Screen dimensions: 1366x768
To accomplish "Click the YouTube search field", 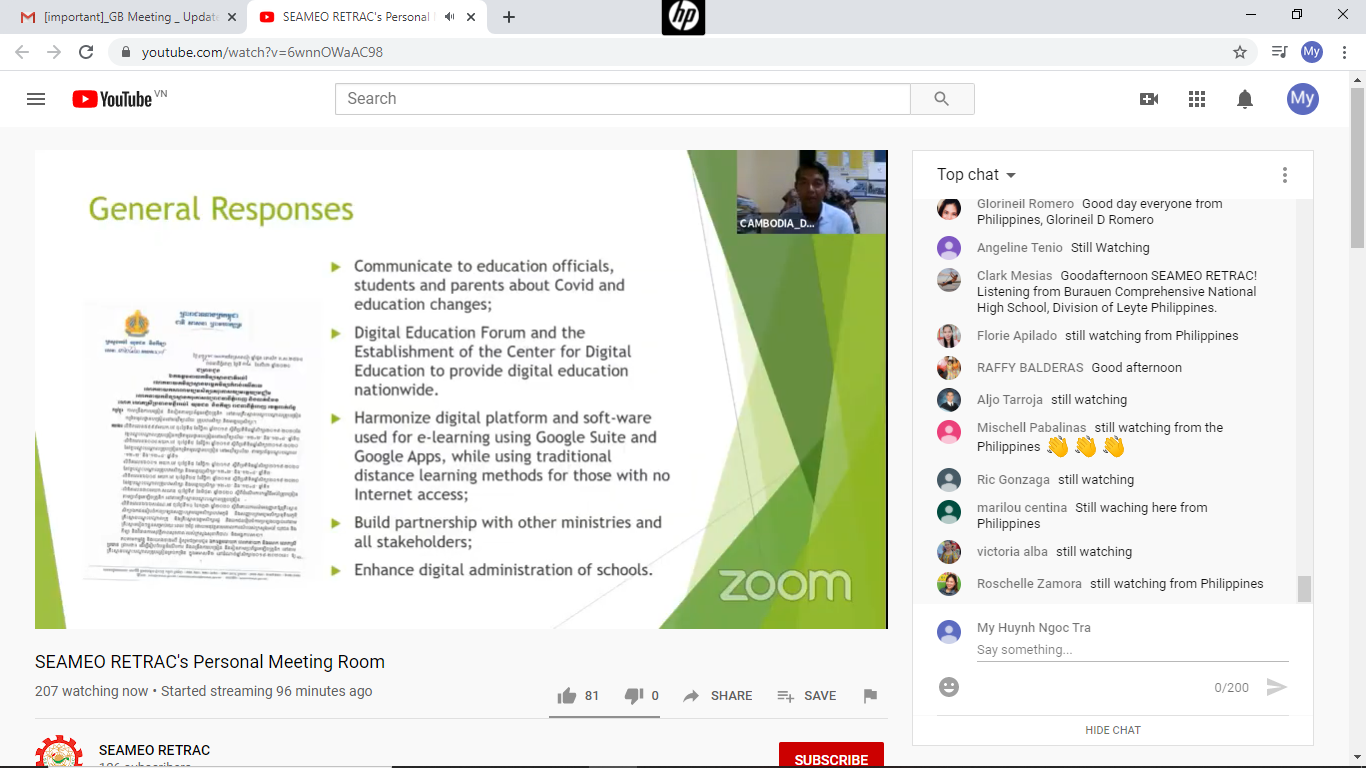I will tap(623, 99).
